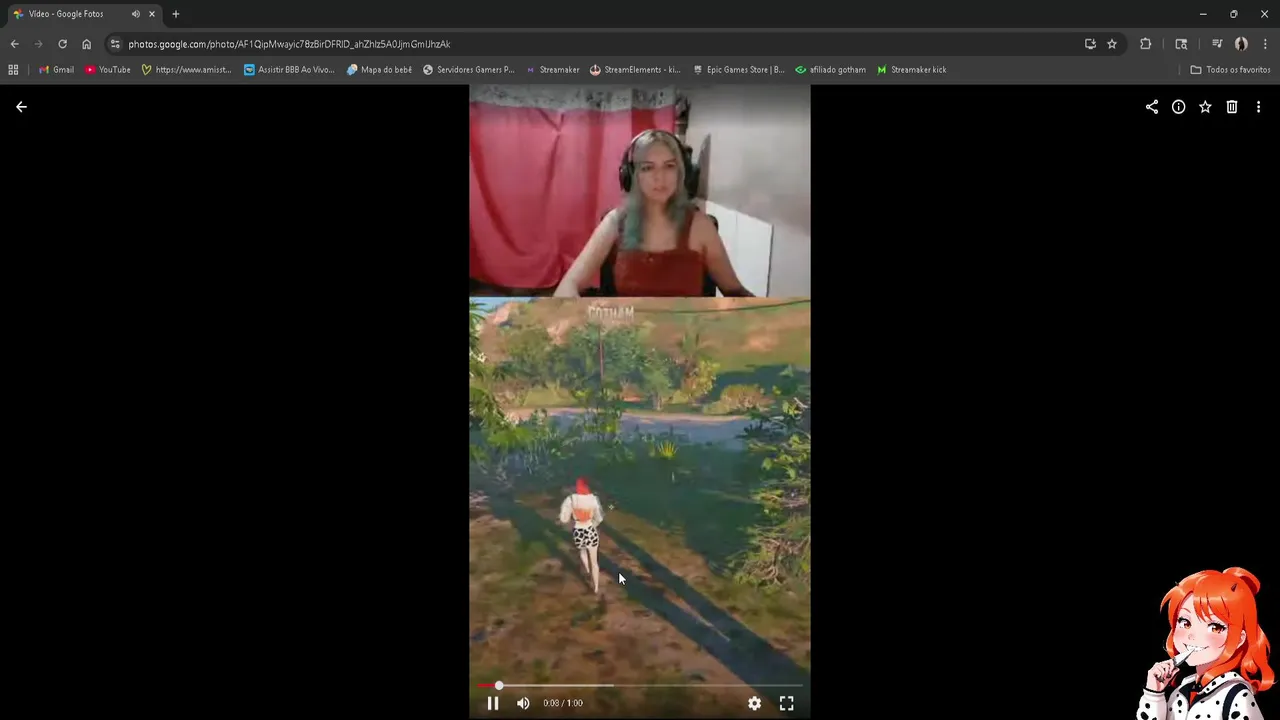
Task: Open the StreamElements bookmark
Action: point(635,70)
